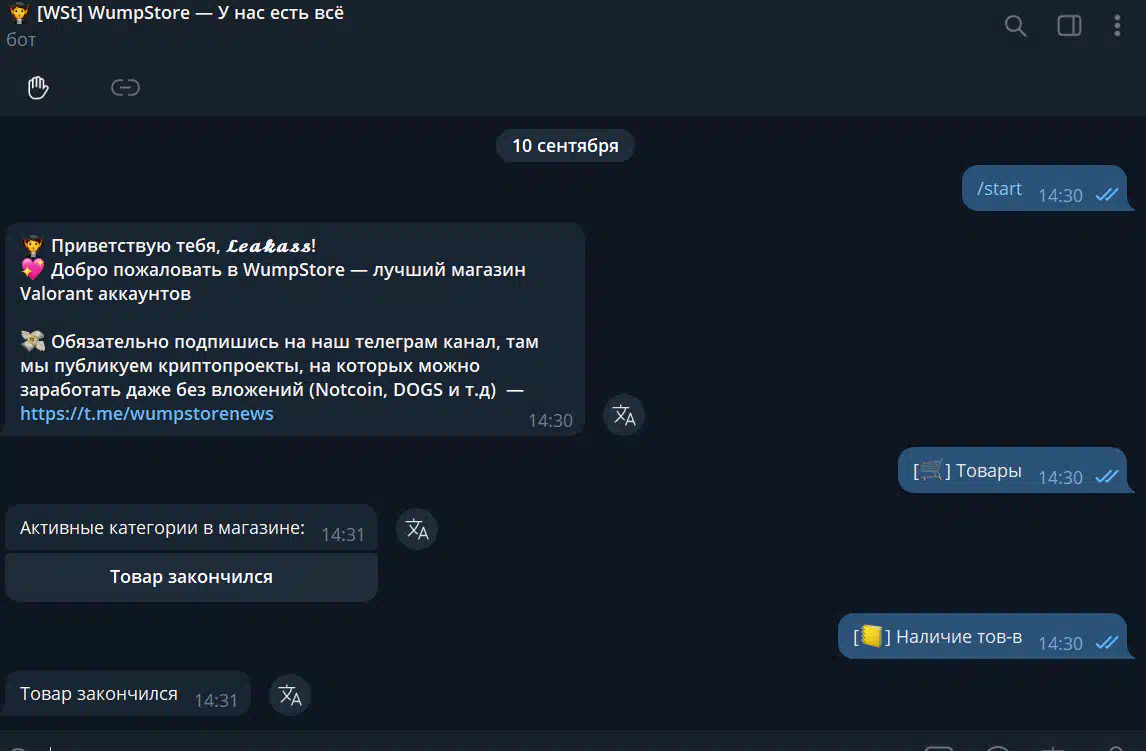Click the 'Активные категории в магазине:' message text
Screen dimensions: 1146x751
point(162,527)
